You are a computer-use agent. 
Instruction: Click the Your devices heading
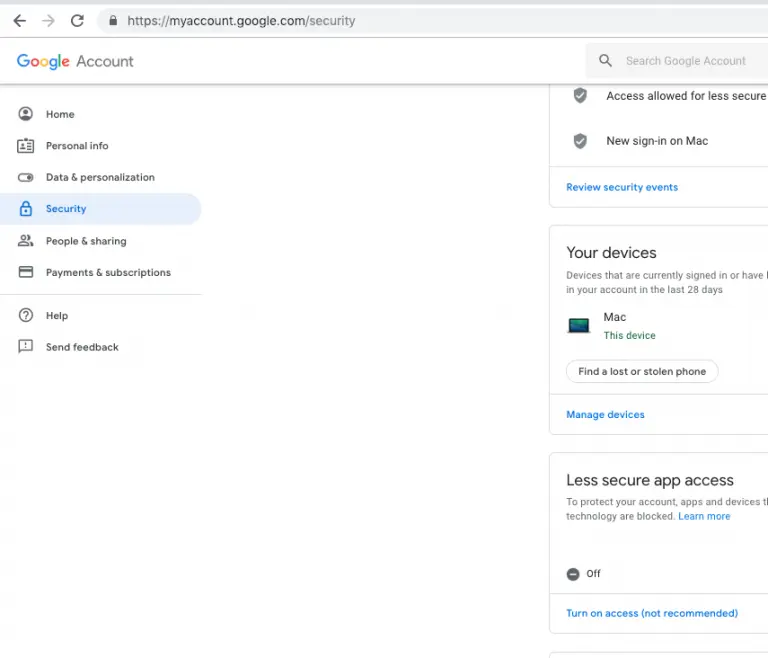[611, 252]
